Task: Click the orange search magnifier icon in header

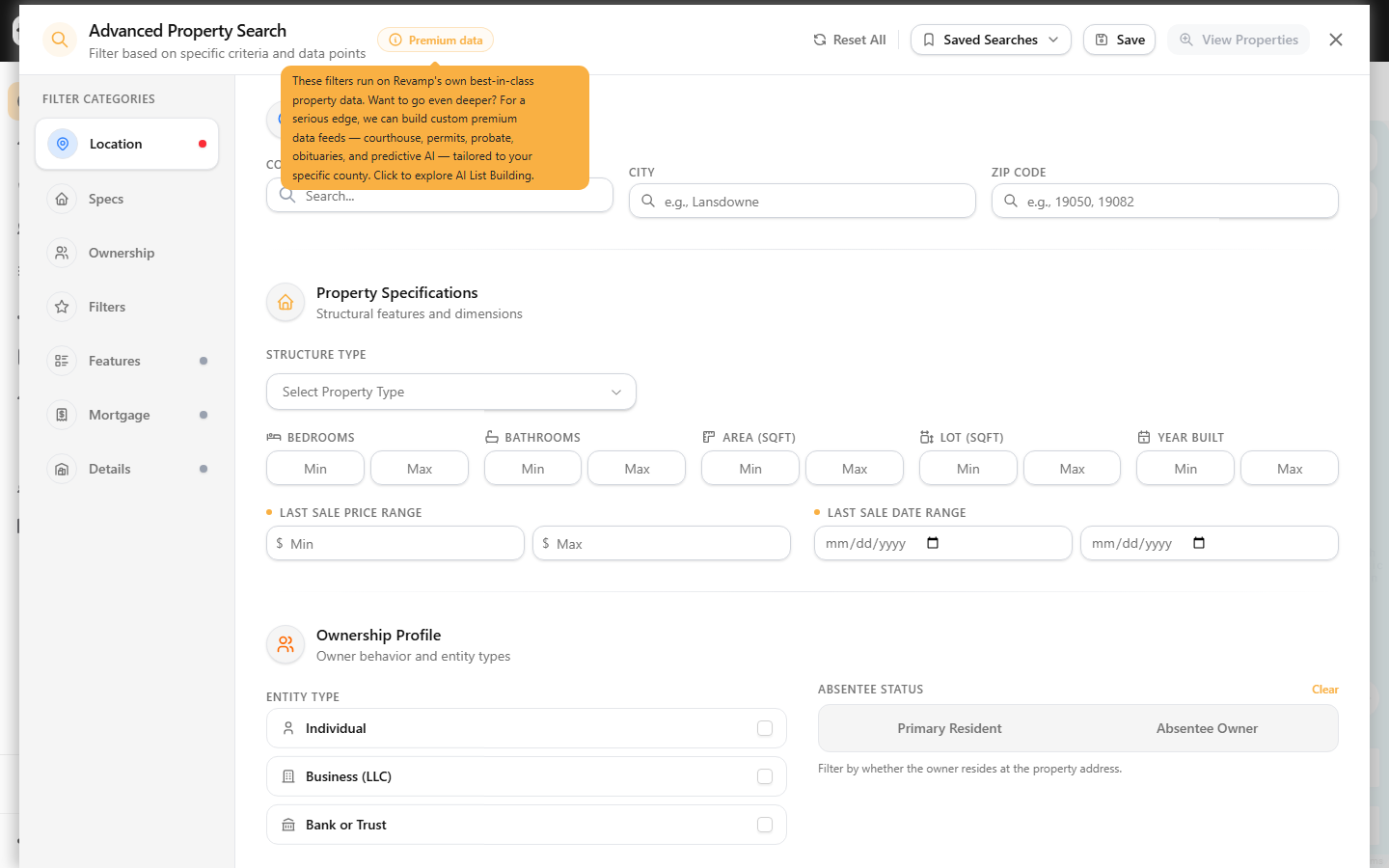Action: point(60,40)
